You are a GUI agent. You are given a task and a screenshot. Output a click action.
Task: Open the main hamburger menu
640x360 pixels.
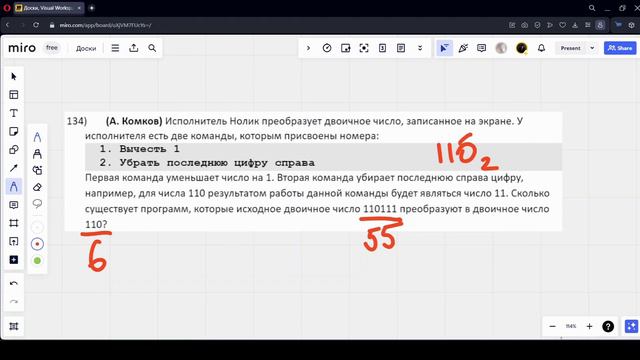(115, 48)
